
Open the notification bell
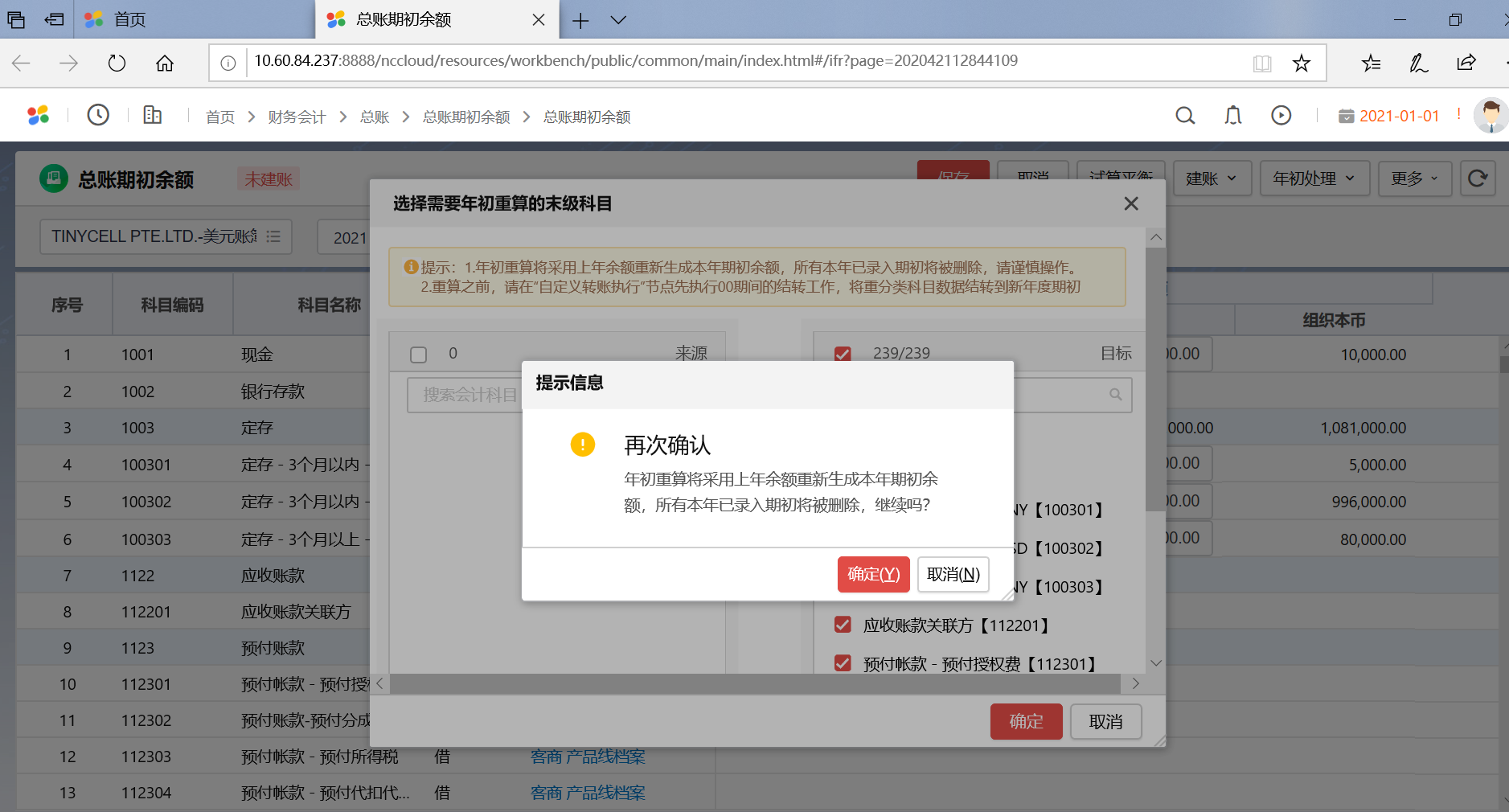click(x=1232, y=116)
